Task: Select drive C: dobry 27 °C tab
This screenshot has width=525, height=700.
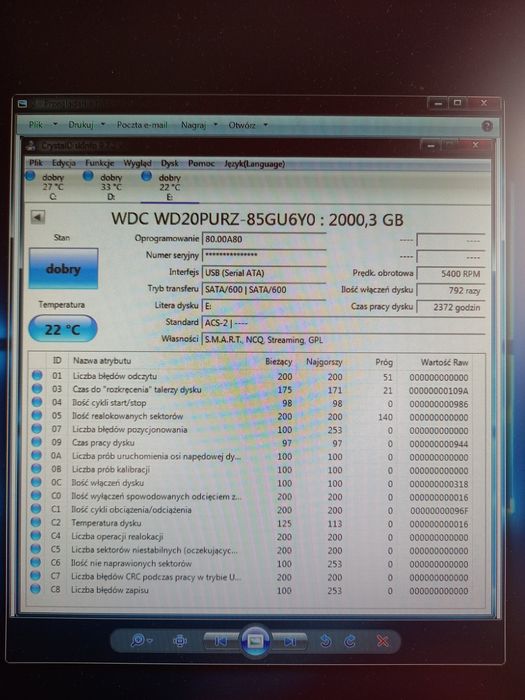Action: pyautogui.click(x=48, y=187)
